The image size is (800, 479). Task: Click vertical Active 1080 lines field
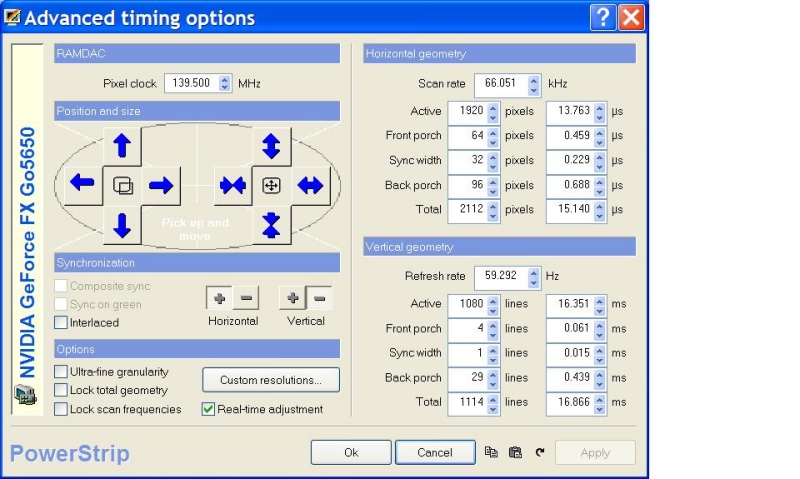click(468, 305)
